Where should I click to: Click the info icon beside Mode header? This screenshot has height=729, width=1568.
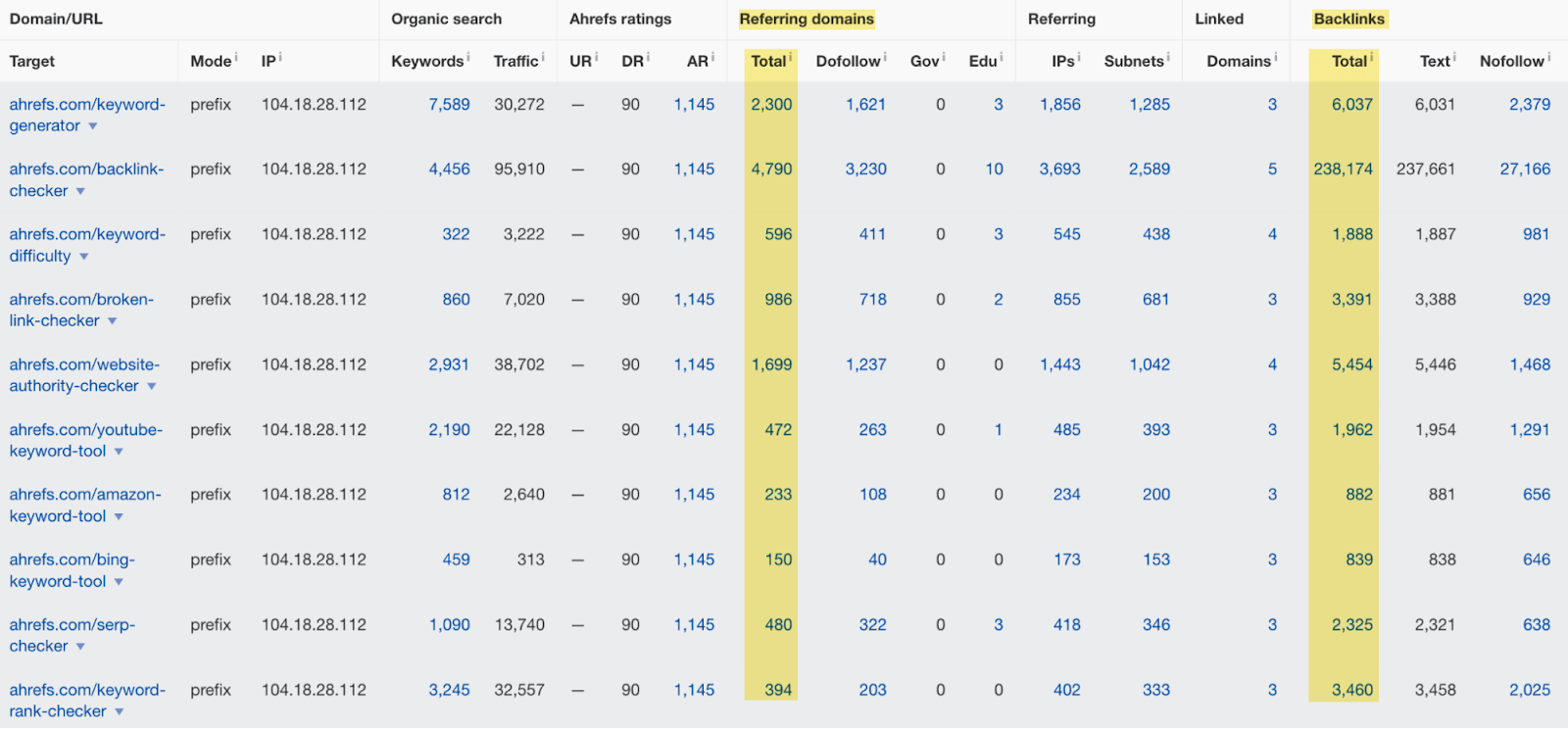[x=236, y=57]
